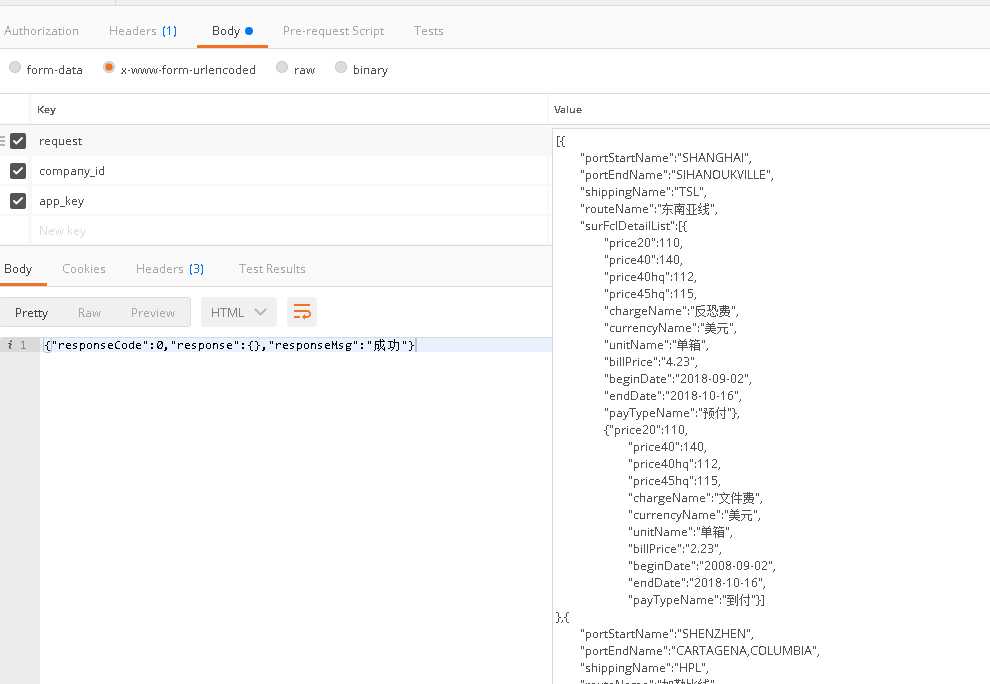
Task: Open the HTML format dropdown
Action: tap(239, 313)
